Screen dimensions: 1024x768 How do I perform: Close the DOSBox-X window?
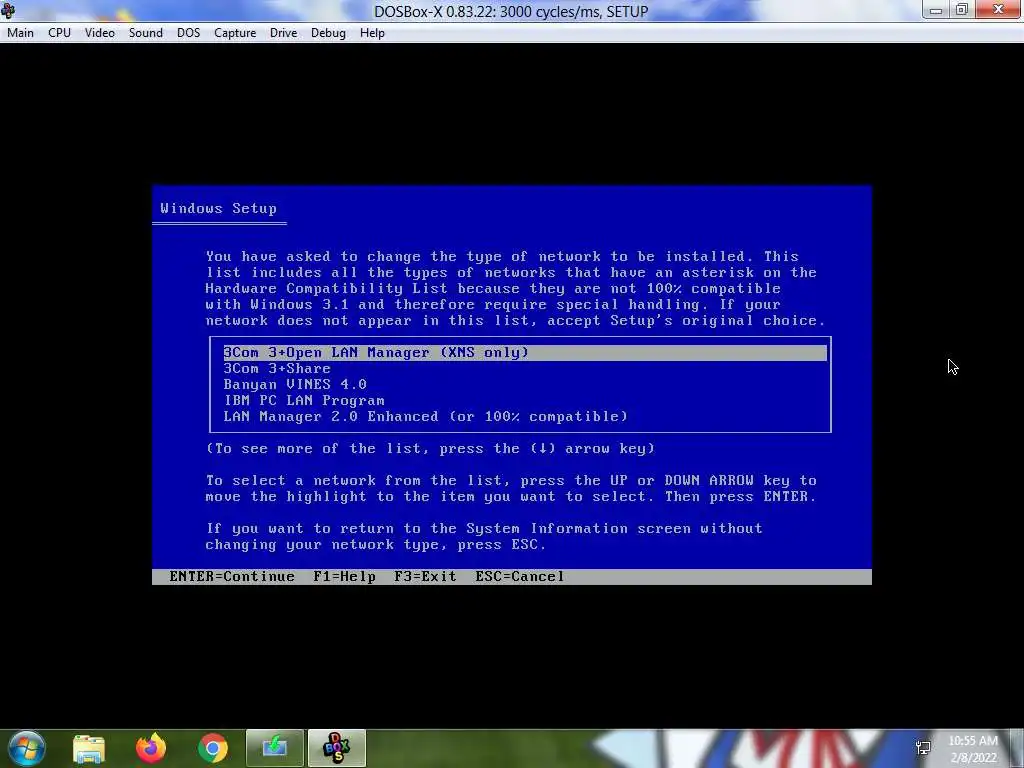coord(998,9)
